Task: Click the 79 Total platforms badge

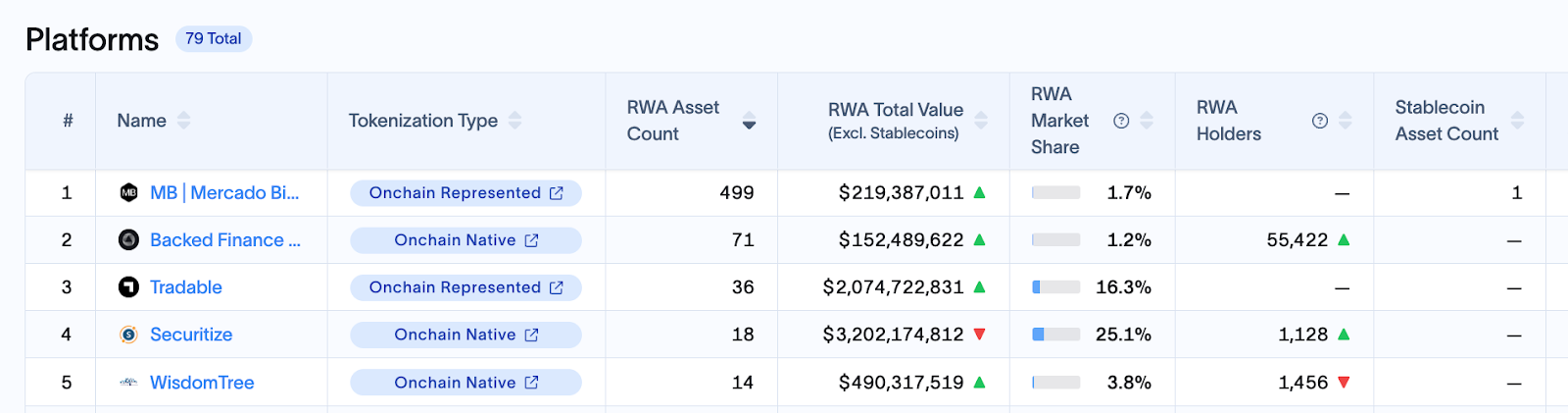Action: click(x=214, y=38)
